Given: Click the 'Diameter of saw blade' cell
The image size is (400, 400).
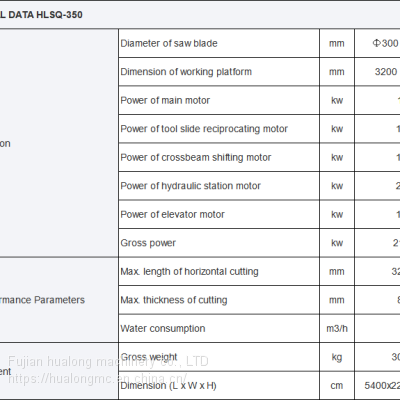Looking at the screenshot, I should [219, 43].
